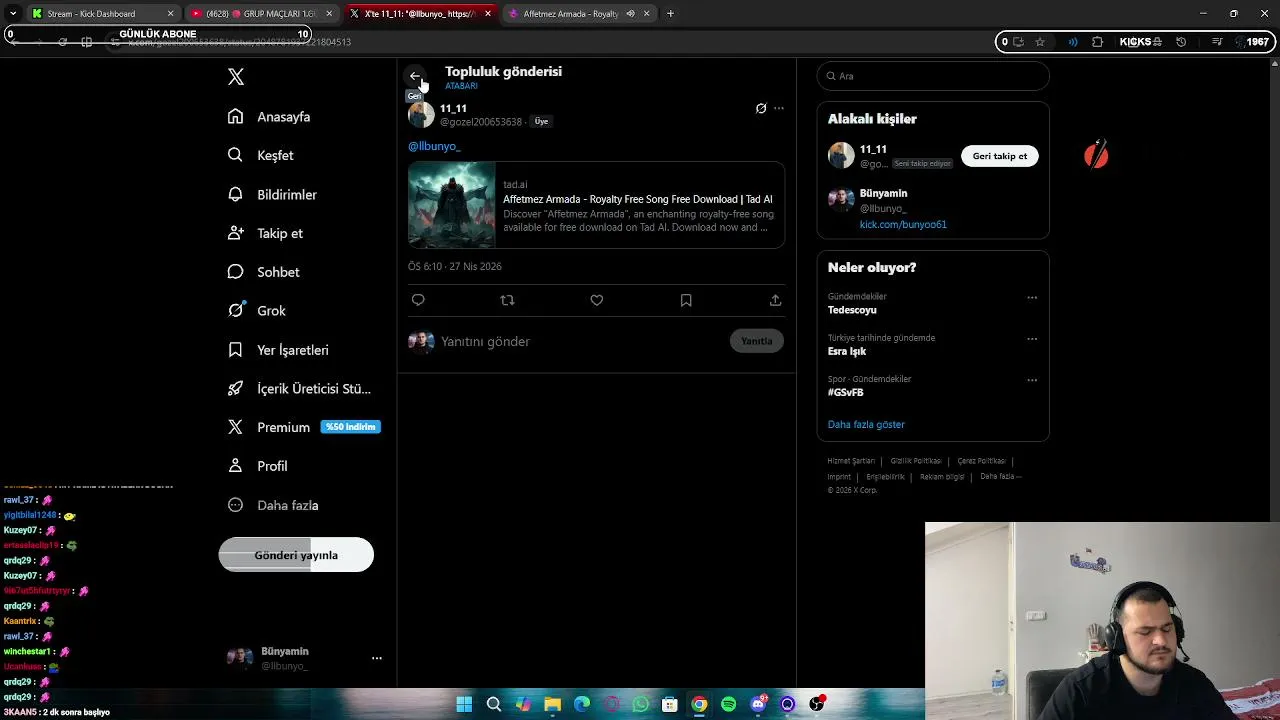1280x720 pixels.
Task: Open Çerez Politikası footer link
Action: coord(981,461)
